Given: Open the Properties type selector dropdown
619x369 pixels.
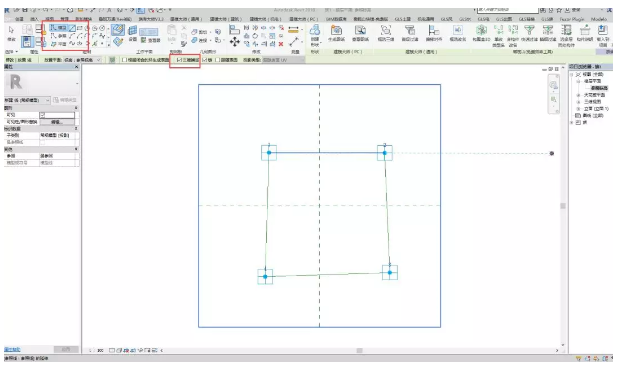Looking at the screenshot, I should [27, 100].
